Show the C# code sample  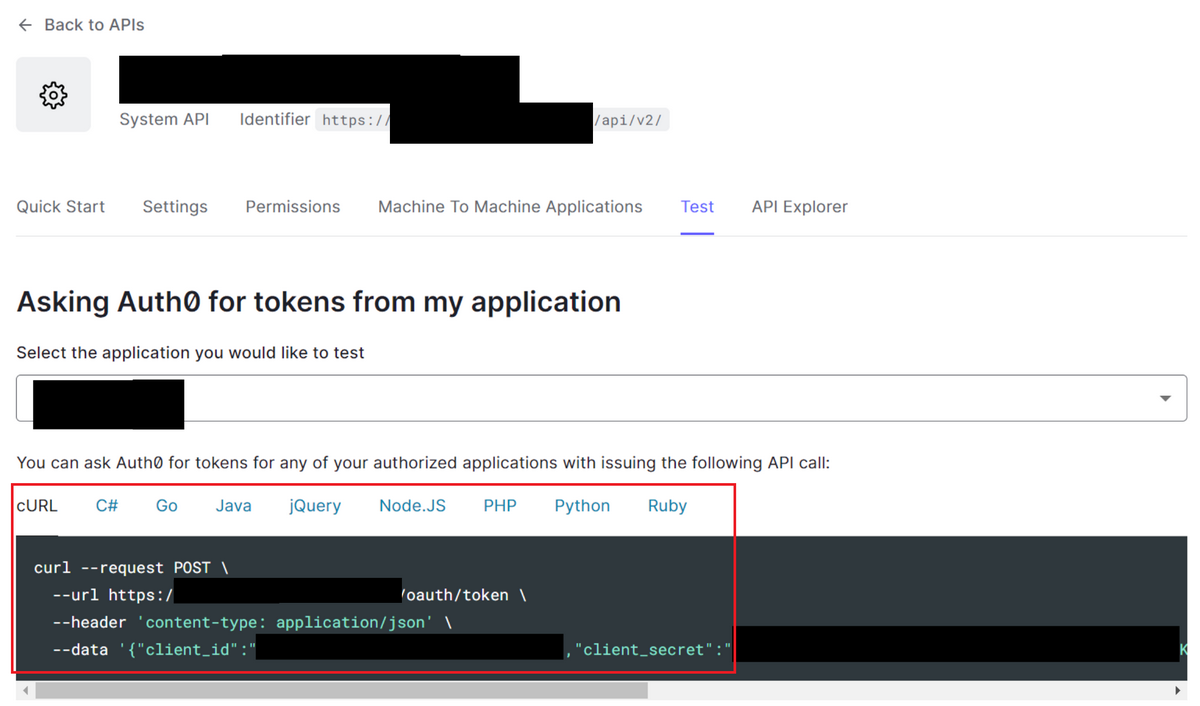point(107,506)
